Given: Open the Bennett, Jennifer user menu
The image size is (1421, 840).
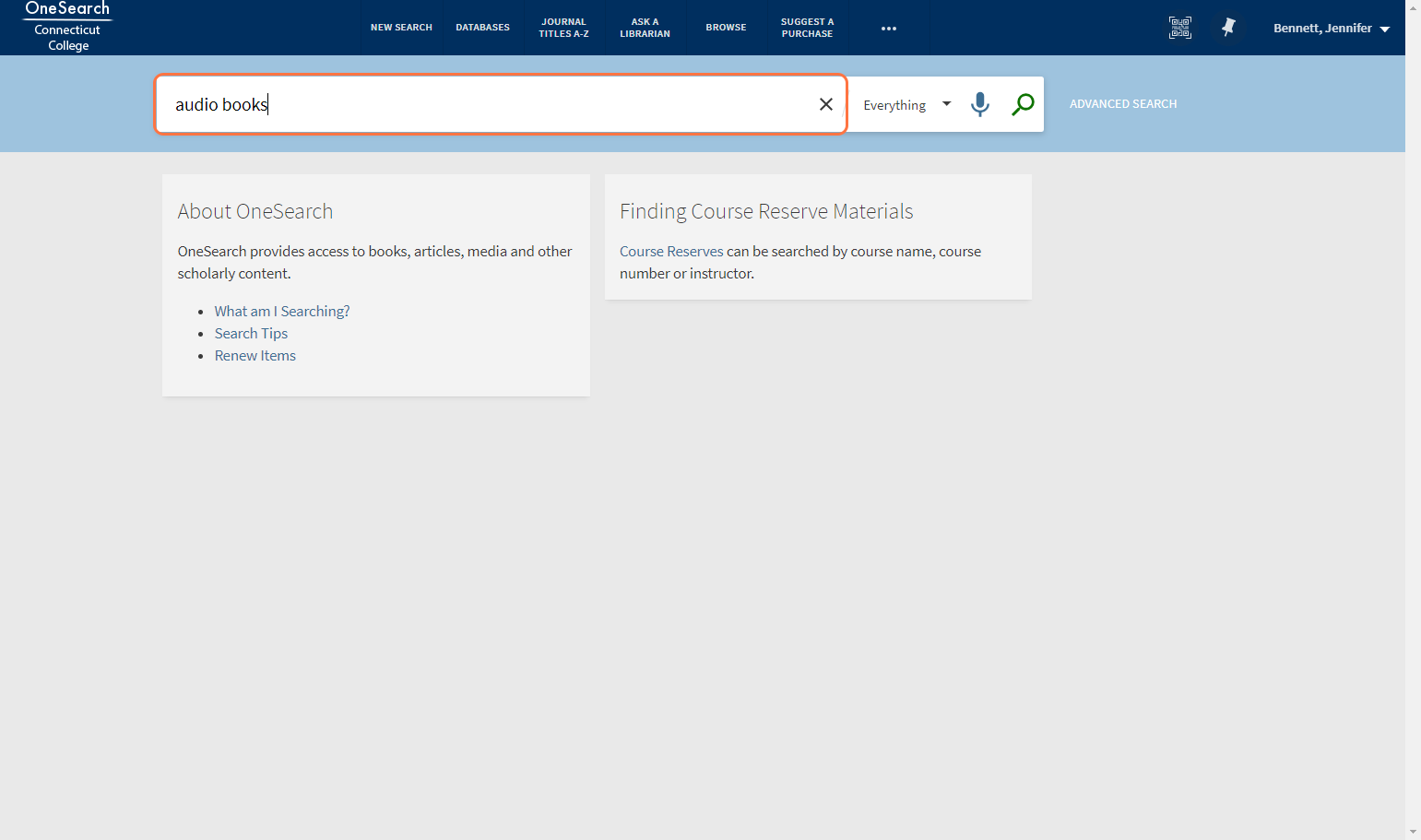Looking at the screenshot, I should coord(1332,29).
